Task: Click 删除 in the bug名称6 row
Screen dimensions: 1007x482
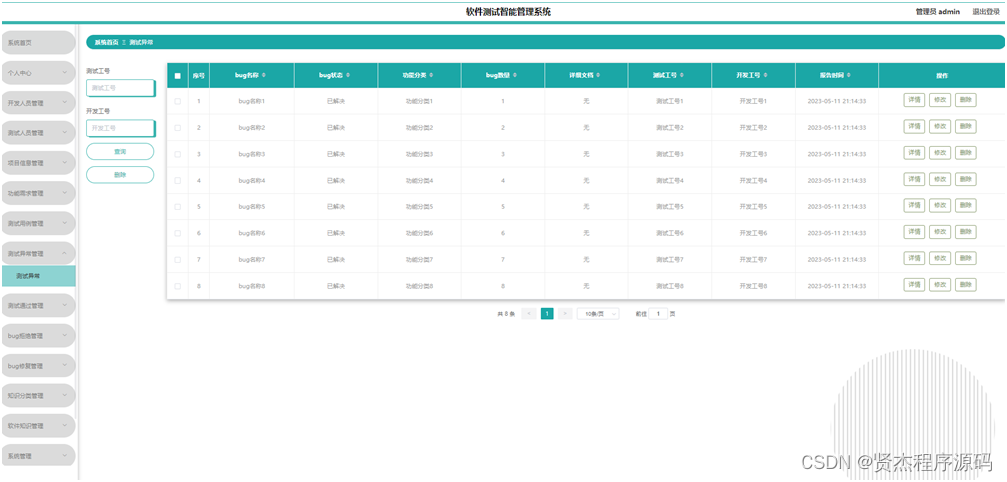Action: [965, 232]
